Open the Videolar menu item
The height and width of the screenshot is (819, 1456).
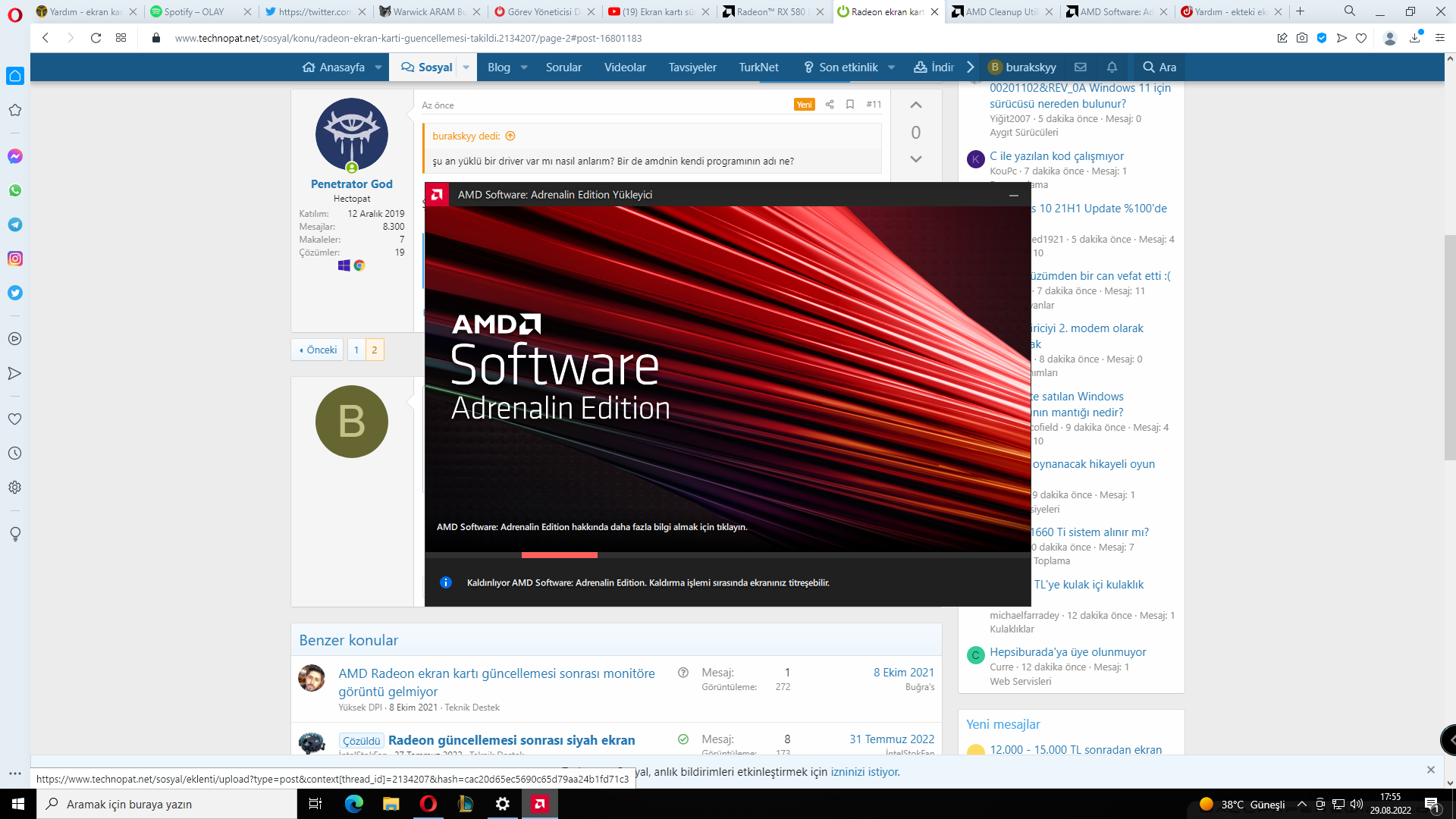coord(625,67)
